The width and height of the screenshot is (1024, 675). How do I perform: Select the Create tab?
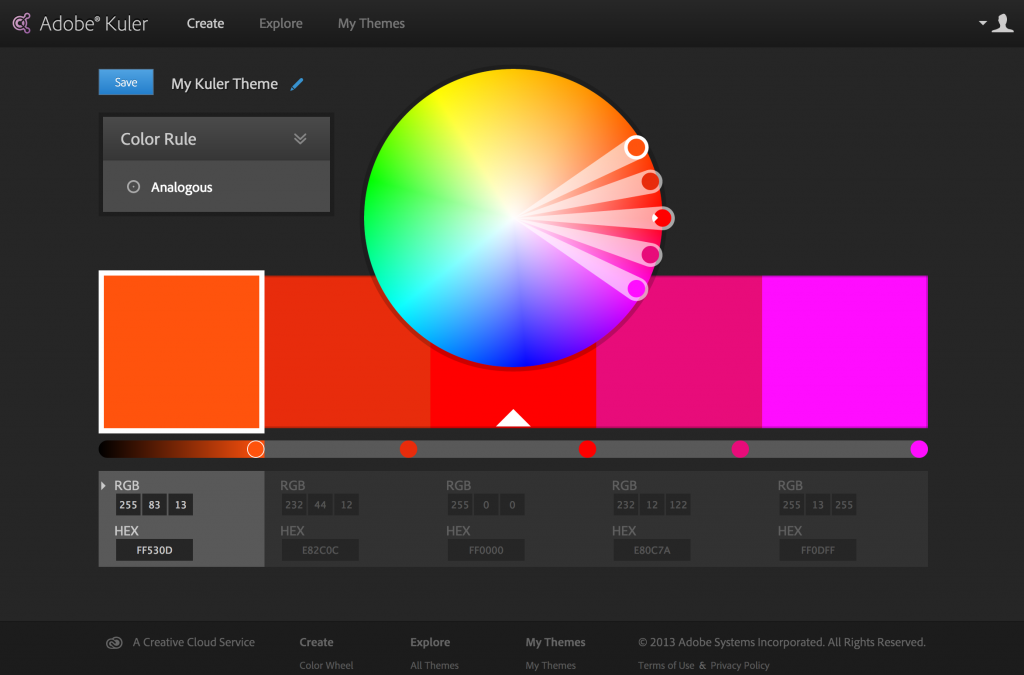pos(205,23)
